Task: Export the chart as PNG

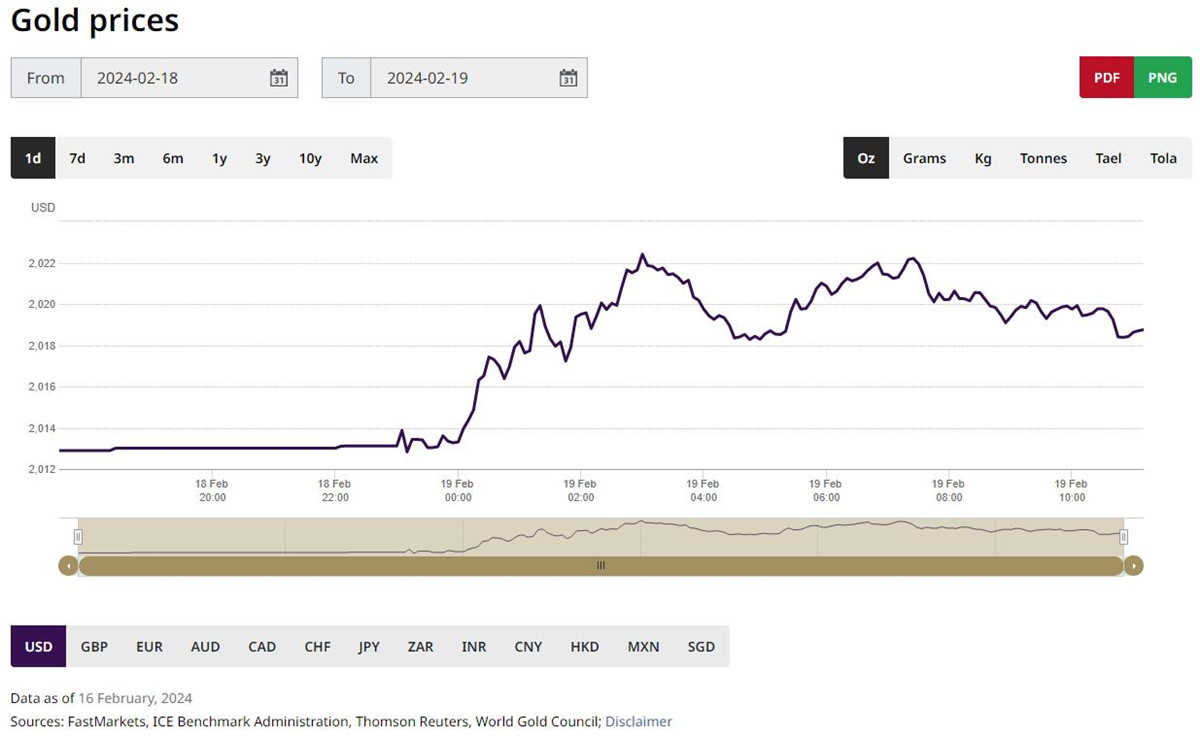Action: [x=1162, y=78]
